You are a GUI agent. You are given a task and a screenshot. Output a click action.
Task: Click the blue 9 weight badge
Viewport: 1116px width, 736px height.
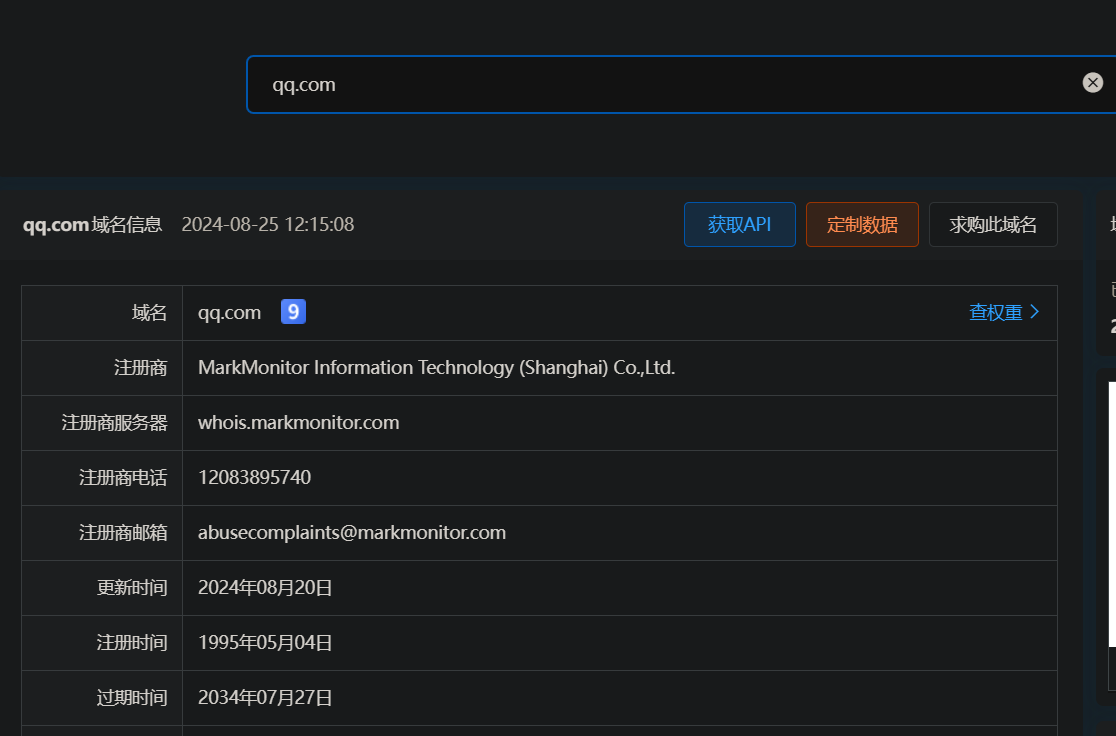tap(293, 312)
